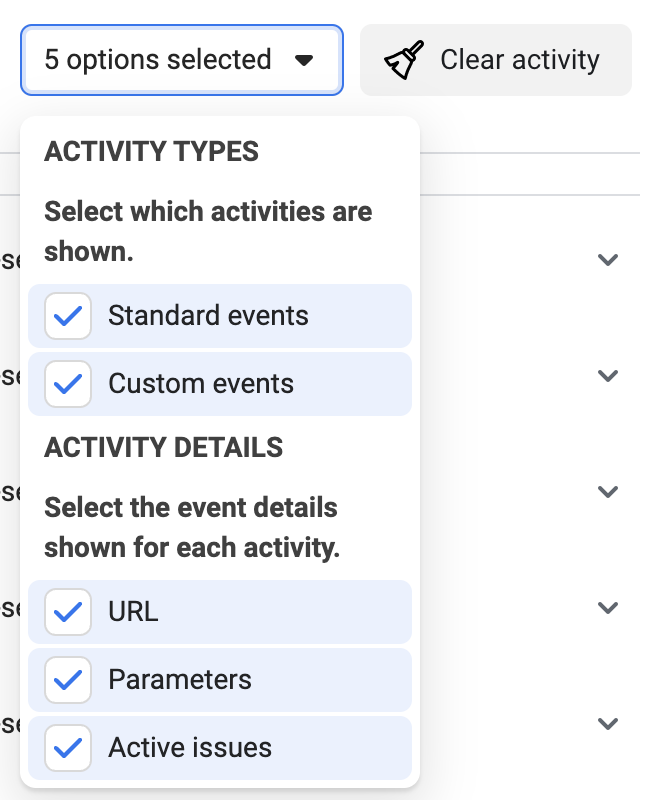Expand the fourth activity row chevron
This screenshot has height=800, width=648.
pos(608,608)
